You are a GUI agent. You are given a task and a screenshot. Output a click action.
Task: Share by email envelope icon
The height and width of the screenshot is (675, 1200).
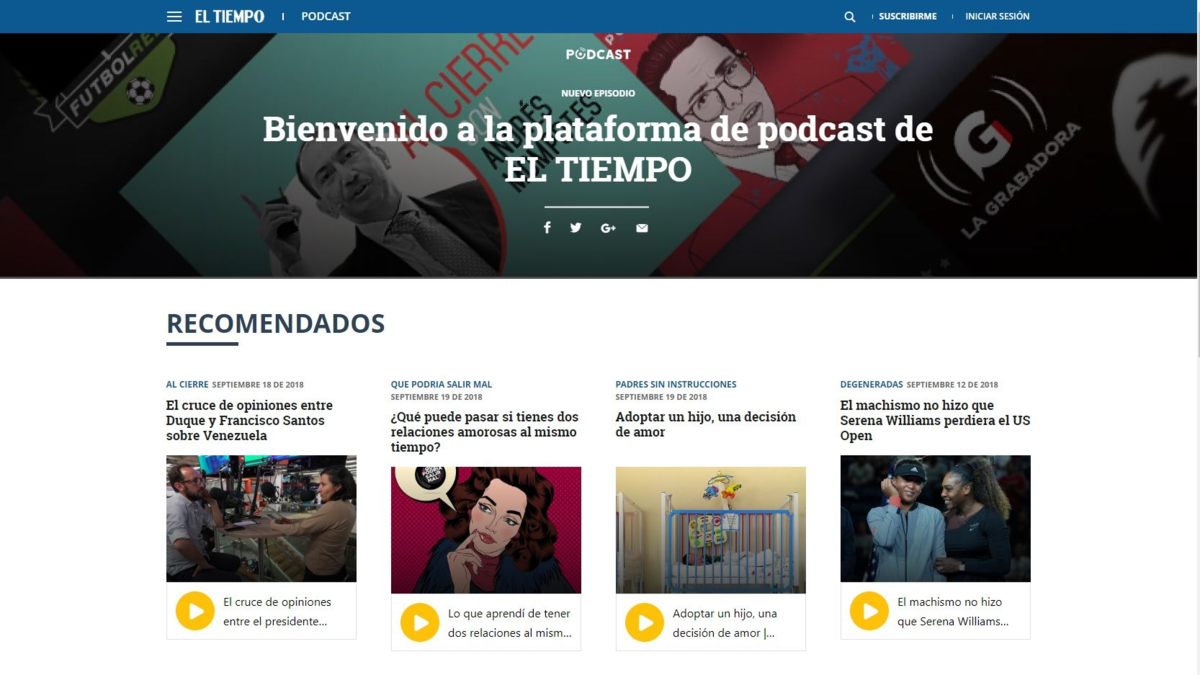coord(642,228)
